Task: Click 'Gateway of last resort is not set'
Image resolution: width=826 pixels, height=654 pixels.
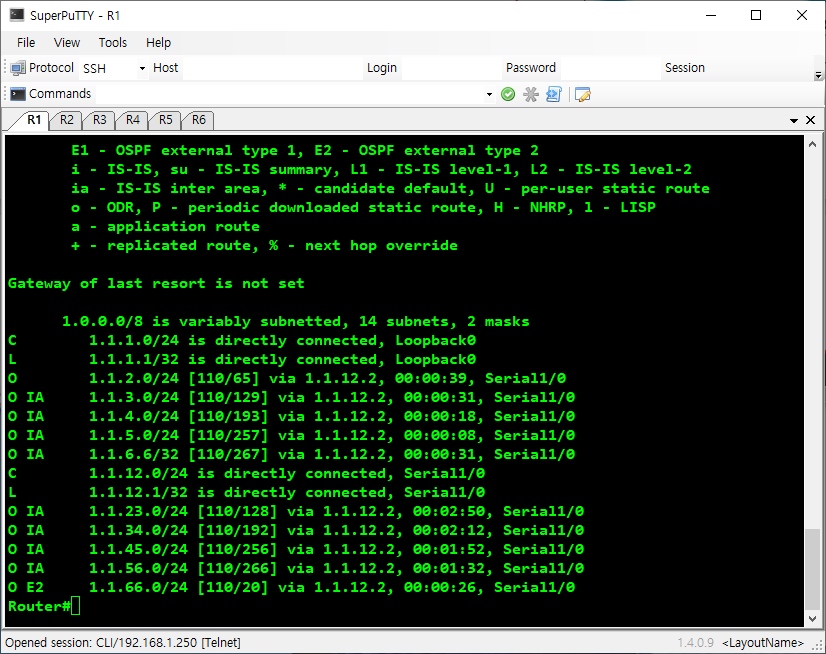Action: tap(156, 284)
